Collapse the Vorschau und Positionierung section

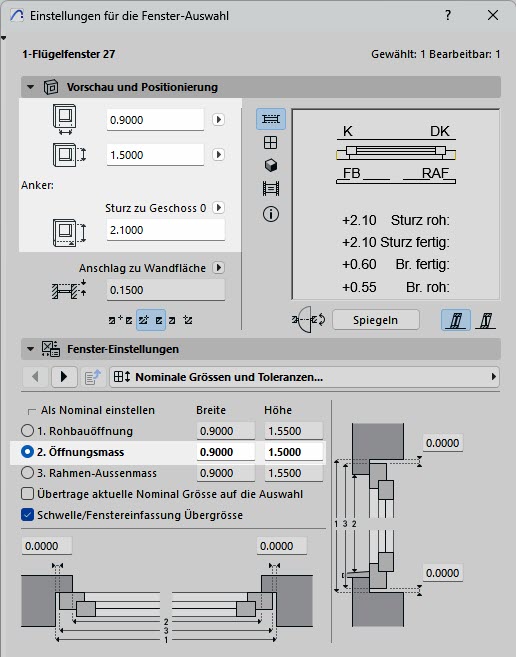(30, 87)
